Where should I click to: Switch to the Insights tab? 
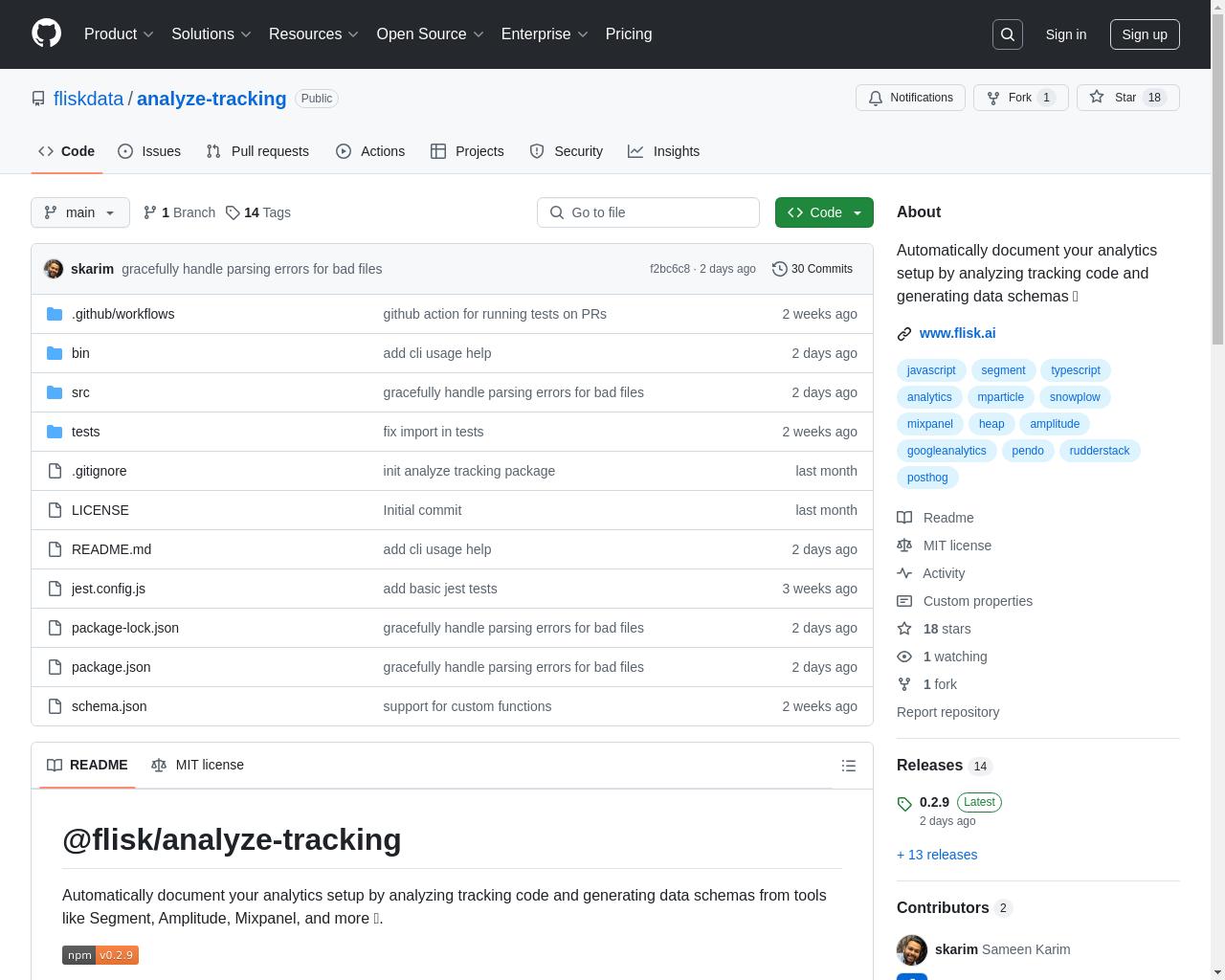[664, 151]
